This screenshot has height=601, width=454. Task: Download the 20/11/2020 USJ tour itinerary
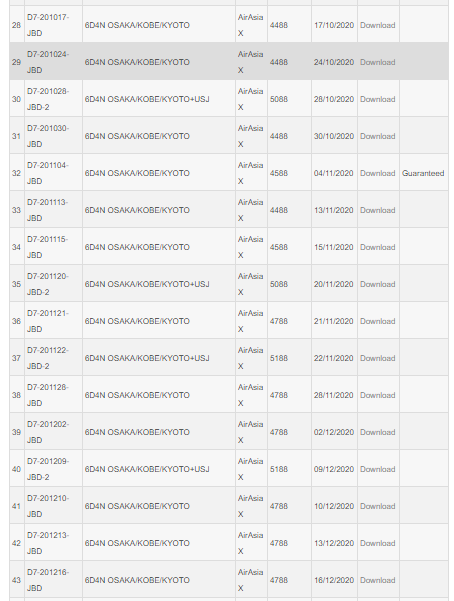pyautogui.click(x=377, y=284)
